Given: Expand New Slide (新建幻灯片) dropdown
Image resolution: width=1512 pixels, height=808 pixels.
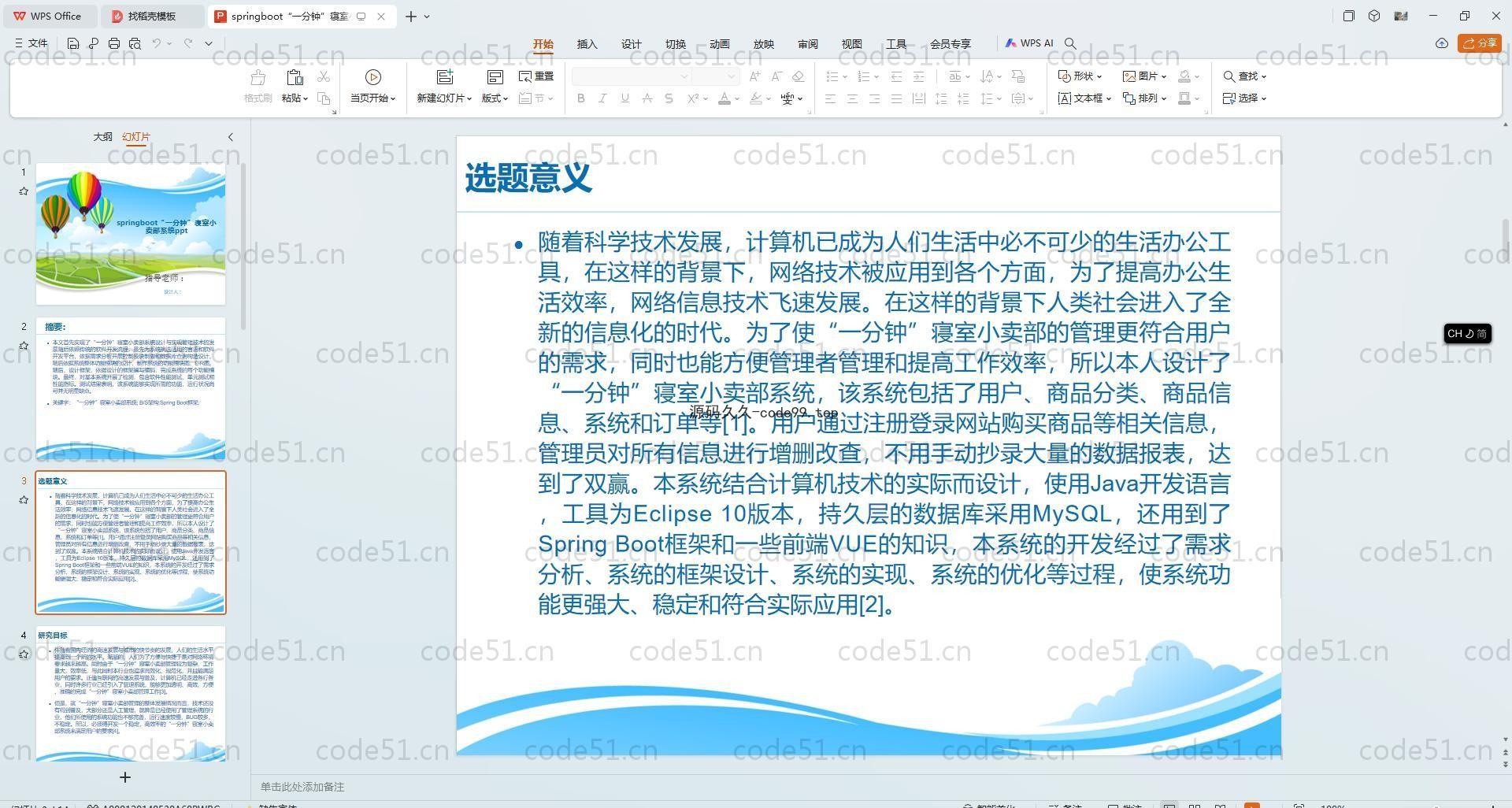Looking at the screenshot, I should (x=444, y=98).
